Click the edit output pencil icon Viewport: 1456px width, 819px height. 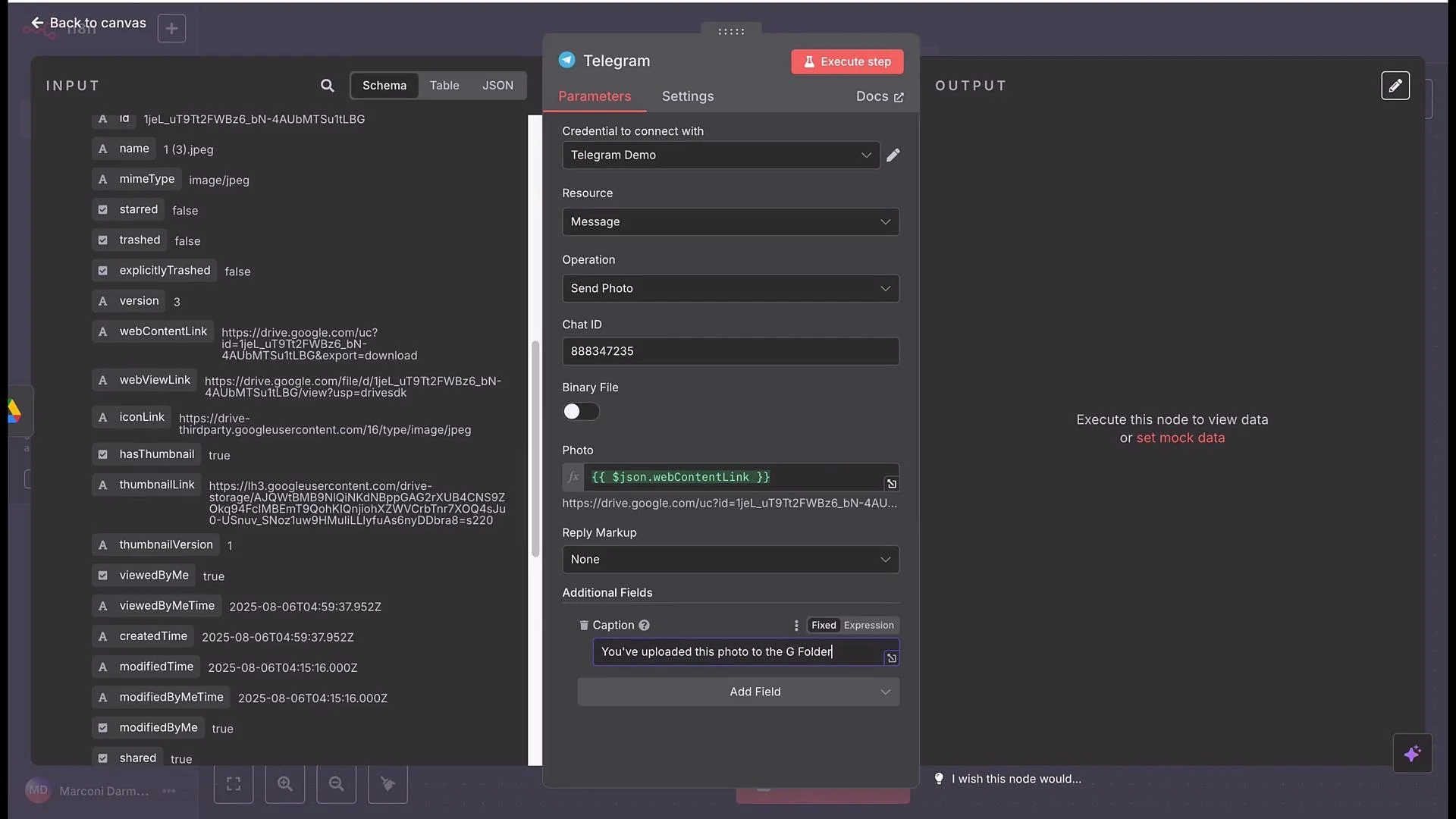tap(1395, 86)
